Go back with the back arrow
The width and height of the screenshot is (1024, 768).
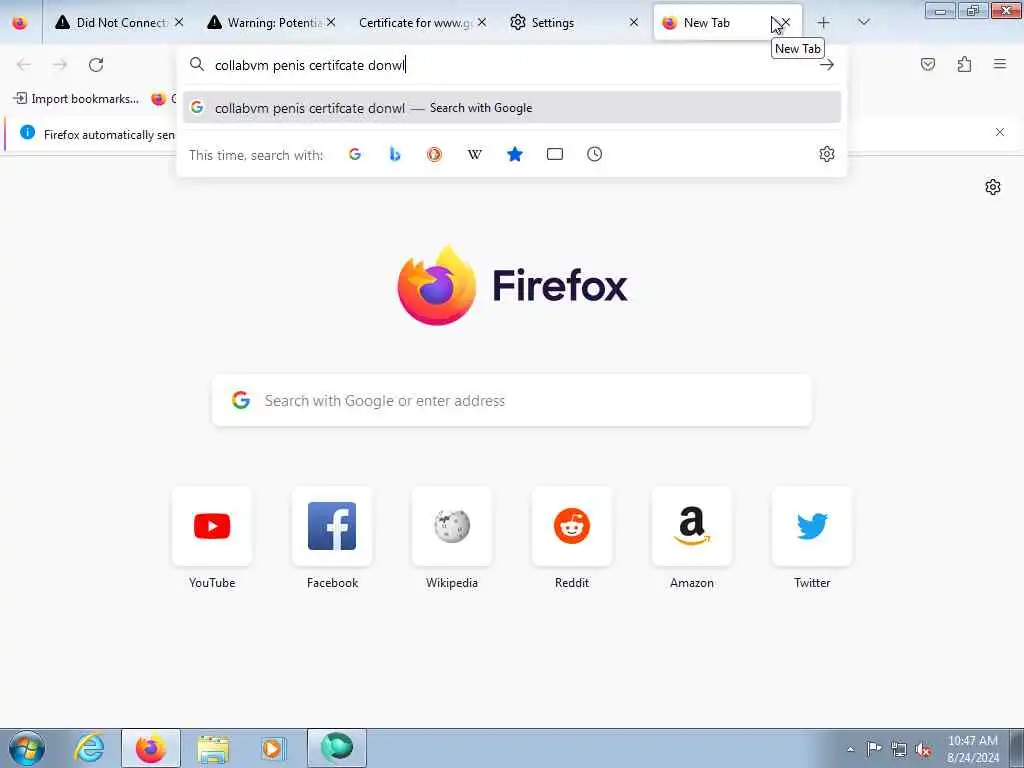coord(24,65)
